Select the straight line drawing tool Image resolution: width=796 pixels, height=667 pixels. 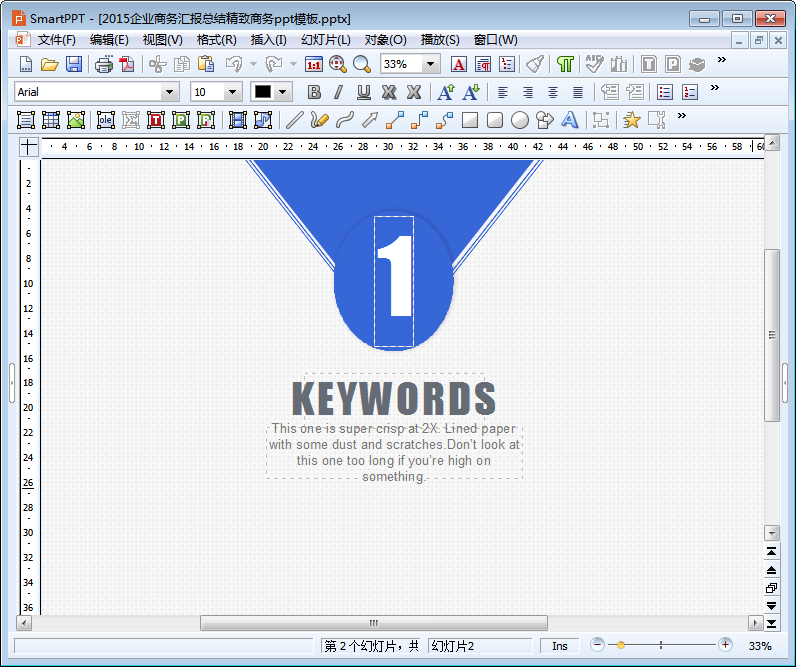click(294, 120)
